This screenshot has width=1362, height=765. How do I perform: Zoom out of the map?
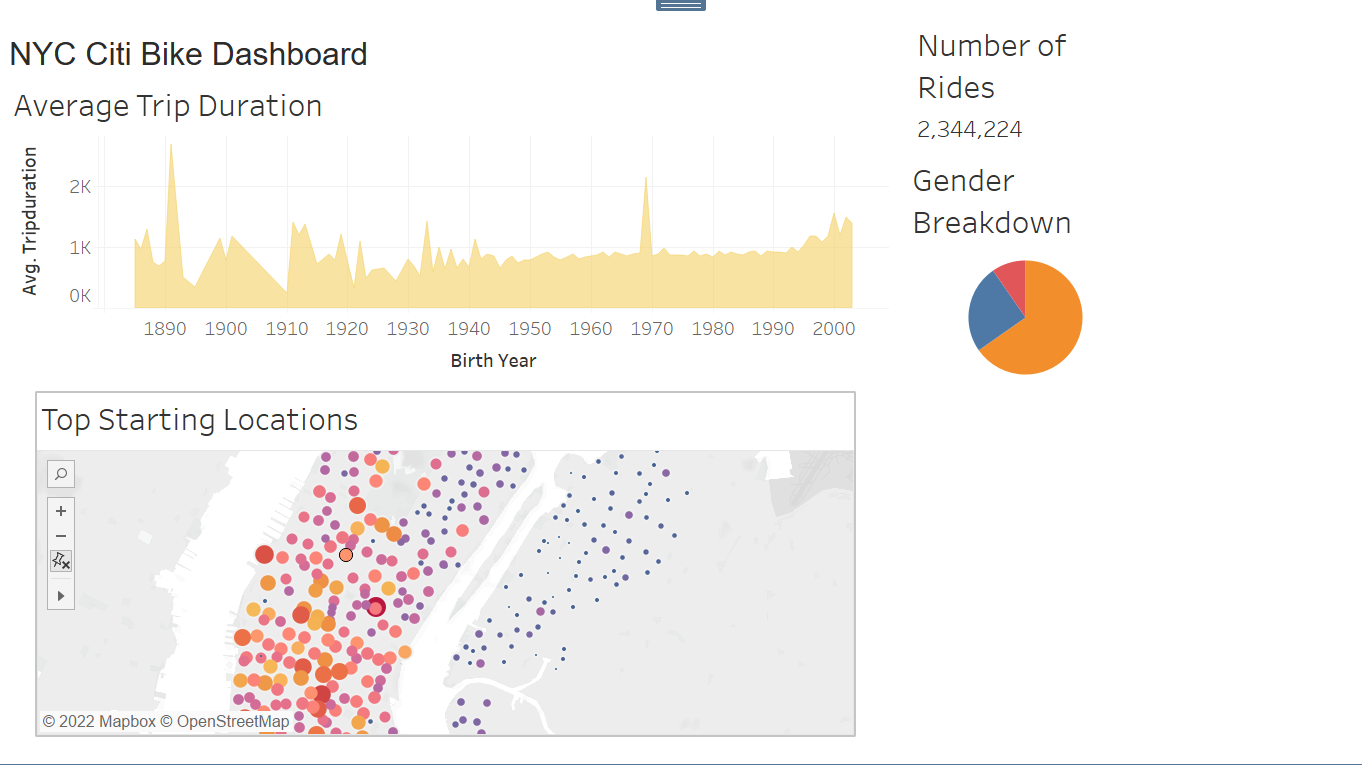tap(61, 536)
